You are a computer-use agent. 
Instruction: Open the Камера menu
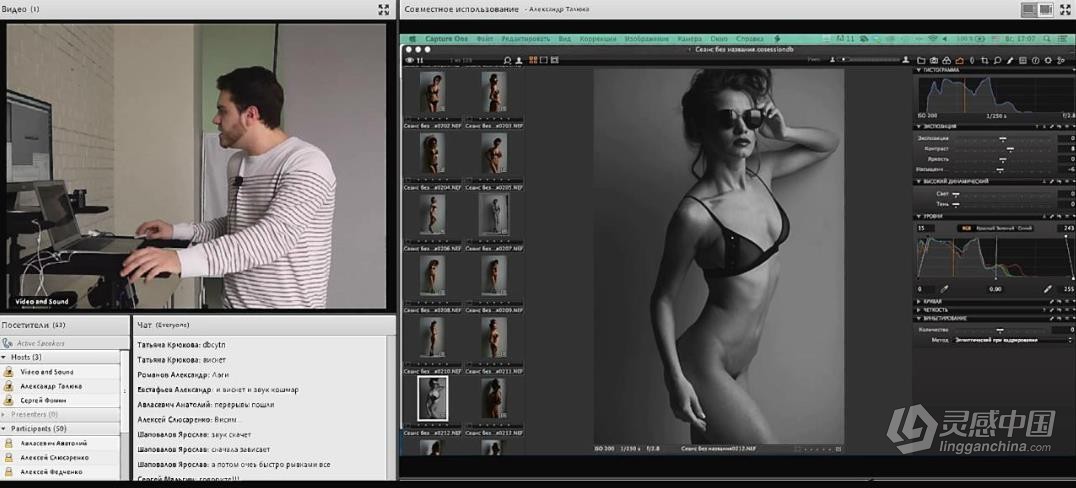pyautogui.click(x=689, y=39)
